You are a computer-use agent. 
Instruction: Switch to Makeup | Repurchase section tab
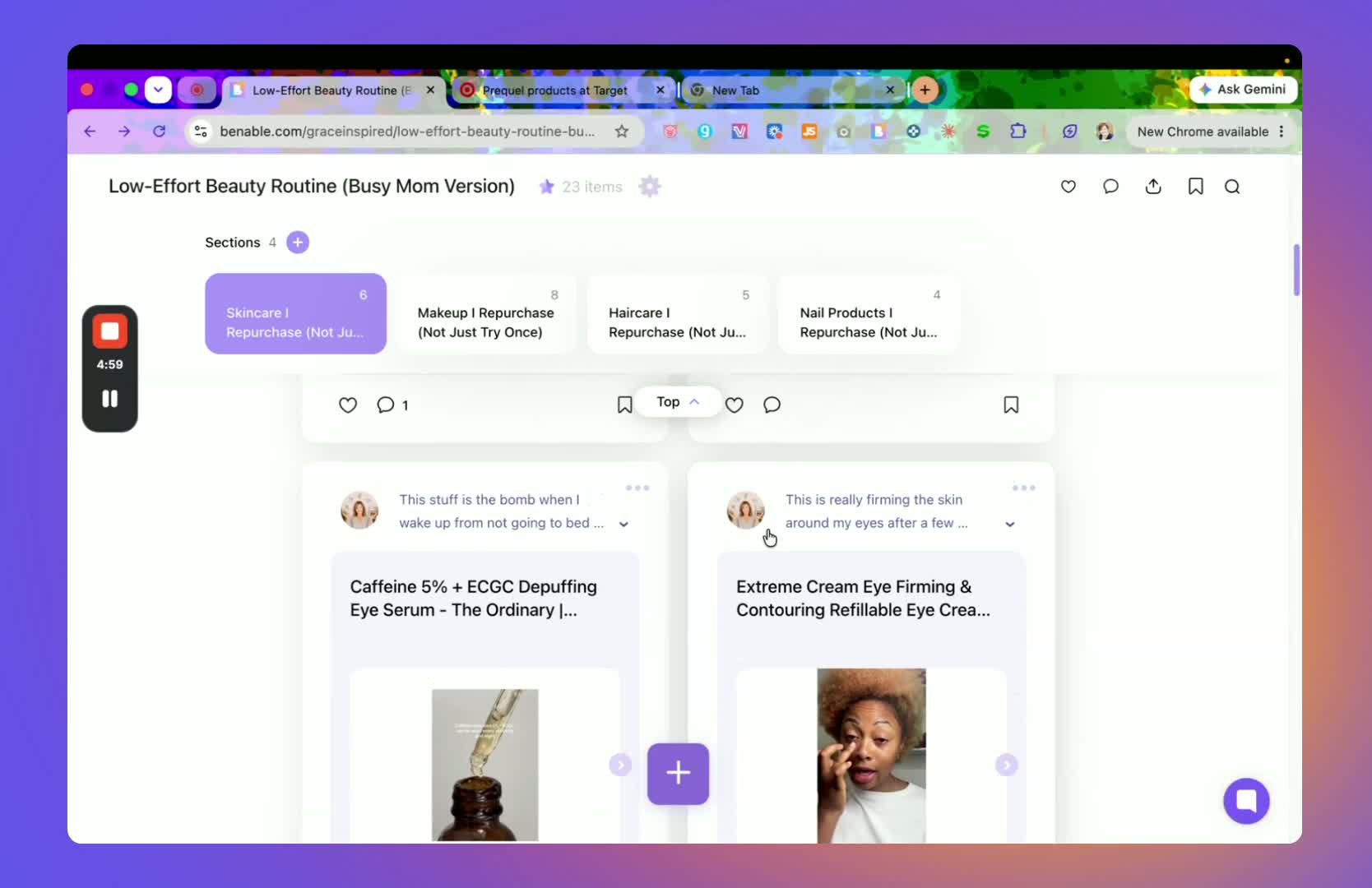click(486, 313)
